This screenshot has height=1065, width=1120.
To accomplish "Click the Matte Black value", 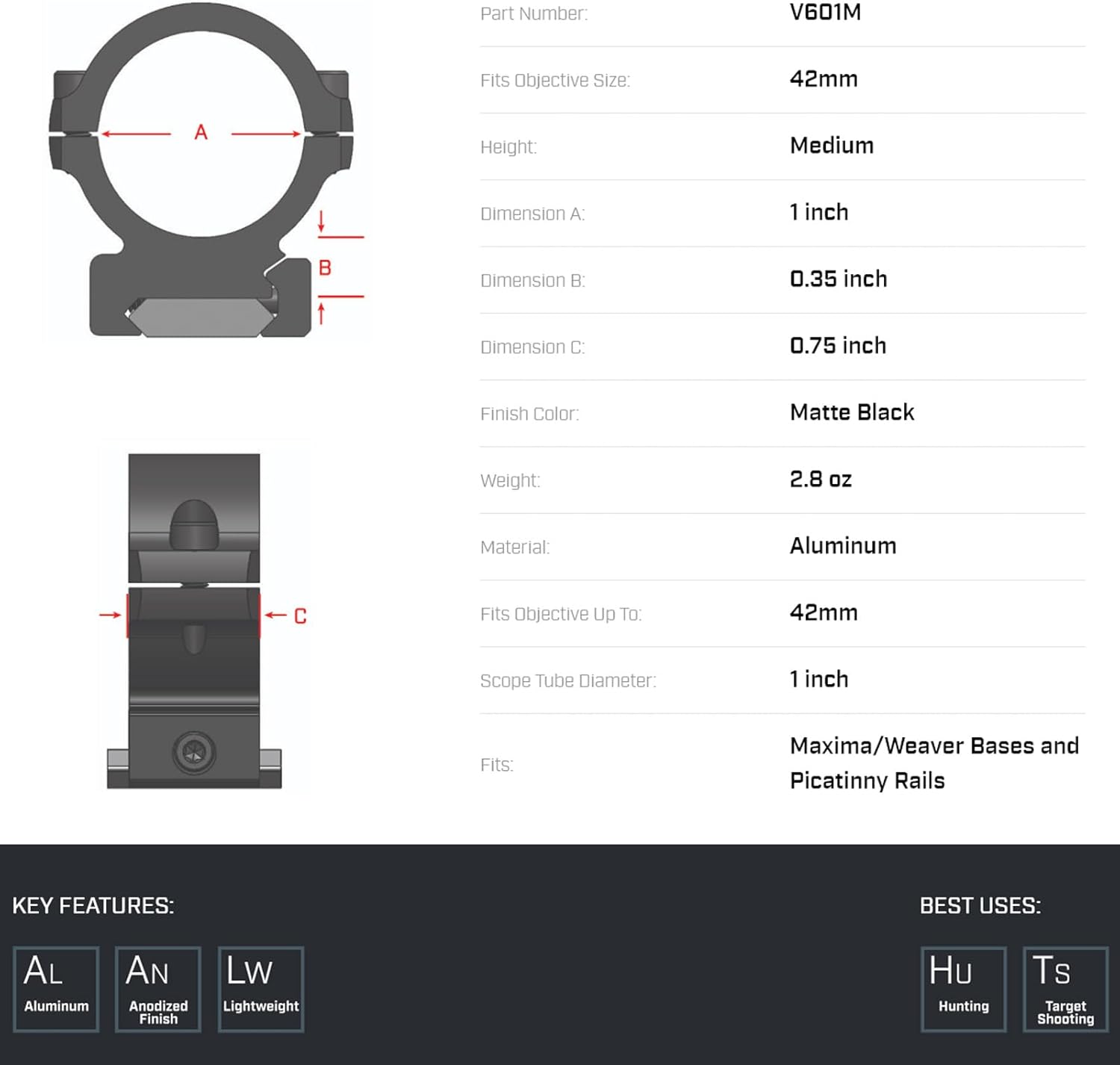I will (x=852, y=412).
